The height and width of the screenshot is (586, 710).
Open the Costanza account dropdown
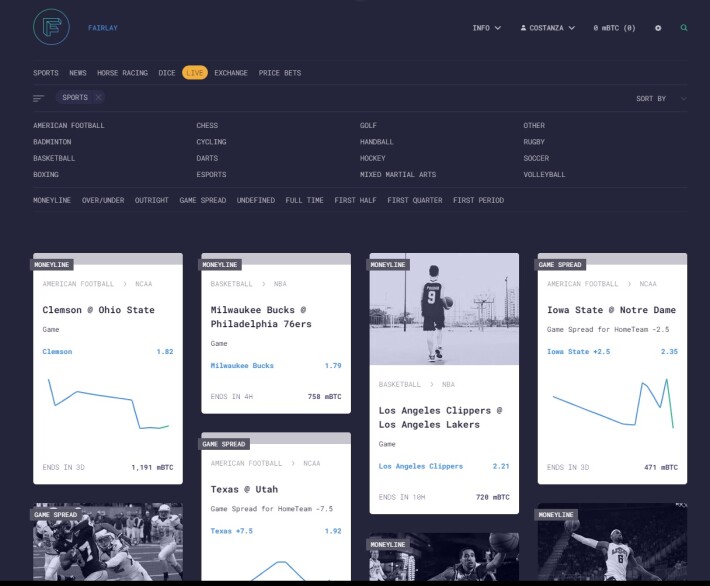point(548,28)
